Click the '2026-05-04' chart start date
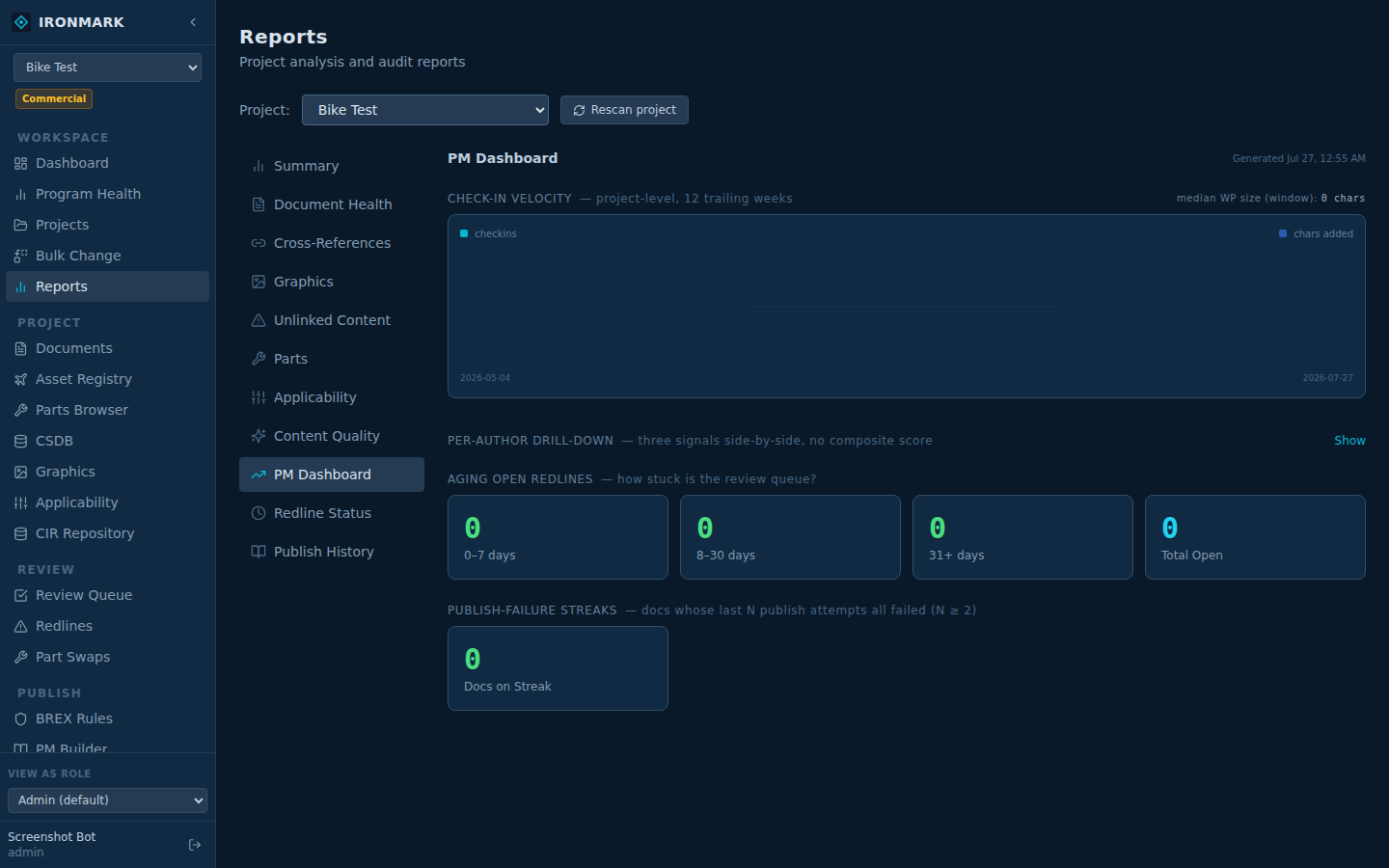This screenshot has height=868, width=1389. tap(485, 378)
